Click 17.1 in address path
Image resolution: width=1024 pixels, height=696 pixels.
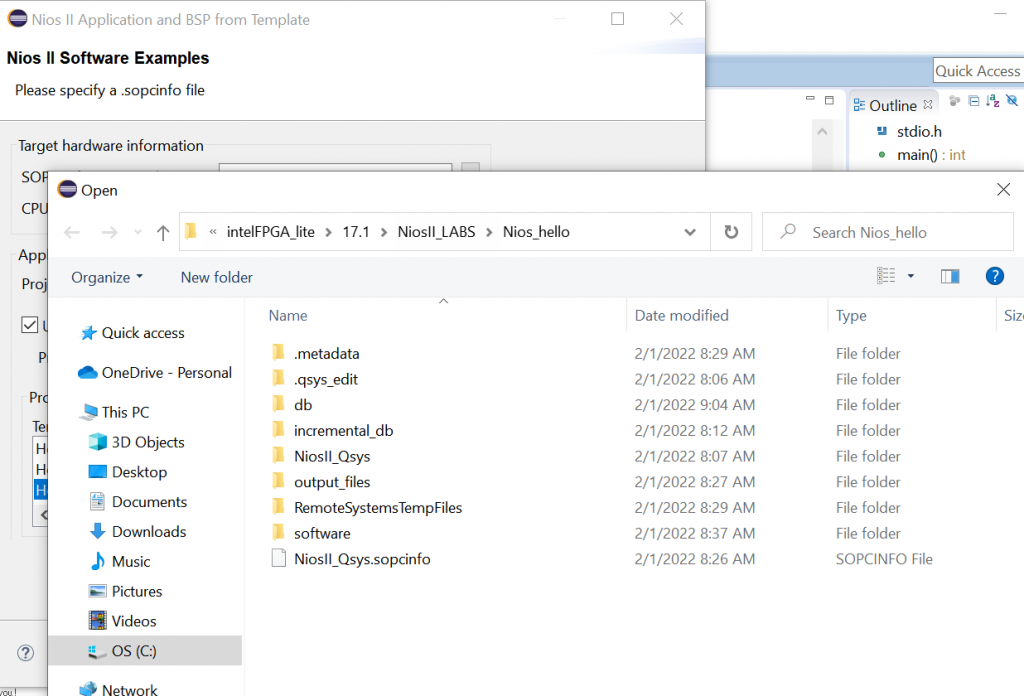tap(356, 232)
